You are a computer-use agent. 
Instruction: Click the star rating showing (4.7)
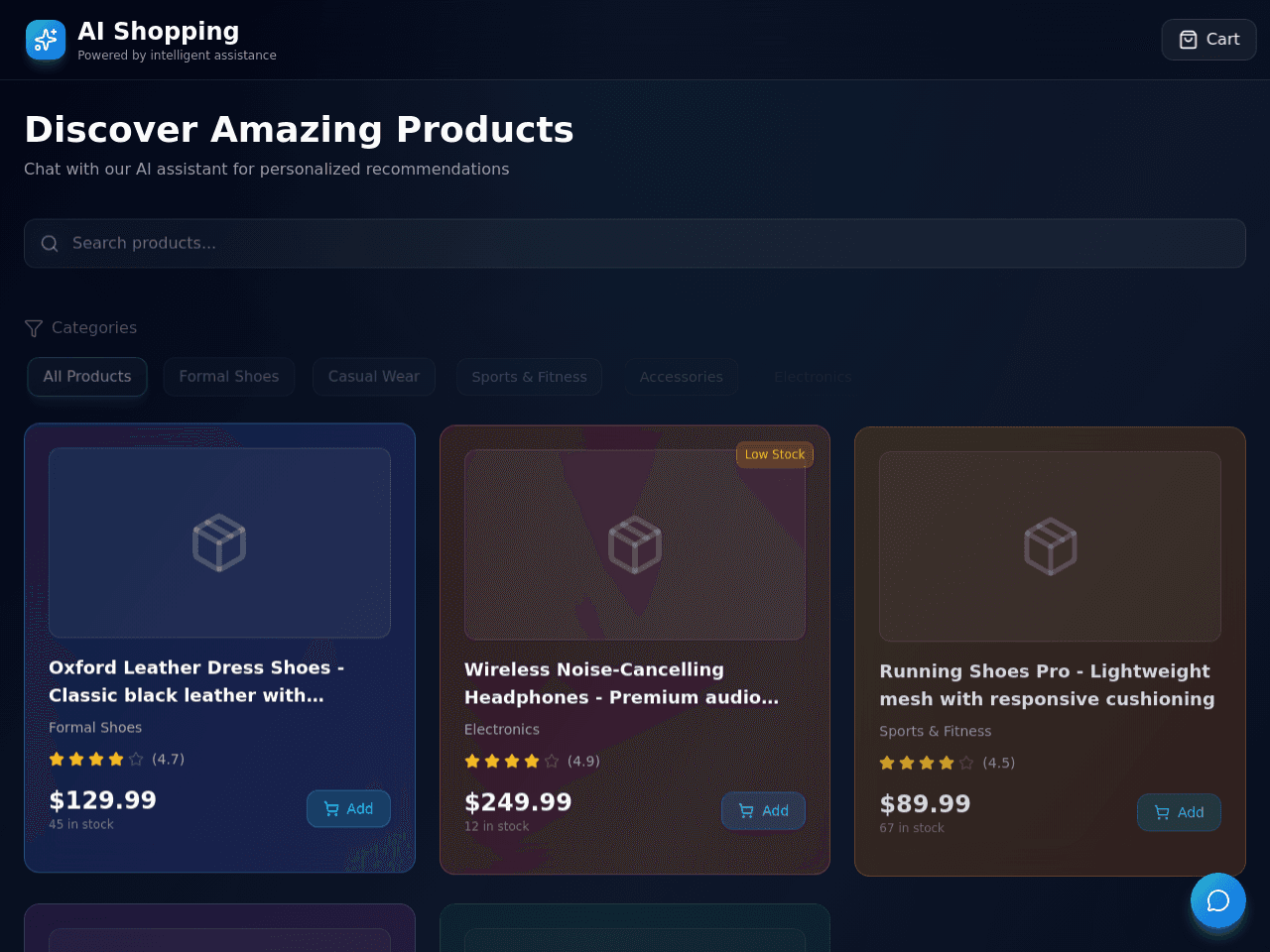(x=116, y=760)
